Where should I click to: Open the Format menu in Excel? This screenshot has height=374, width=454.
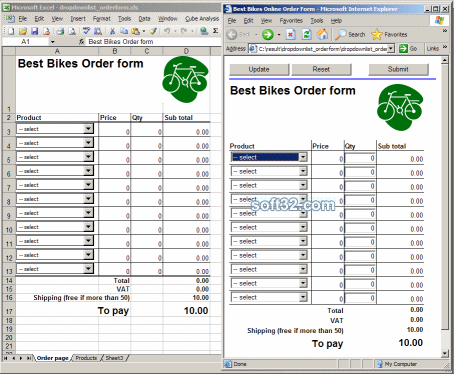pos(101,19)
